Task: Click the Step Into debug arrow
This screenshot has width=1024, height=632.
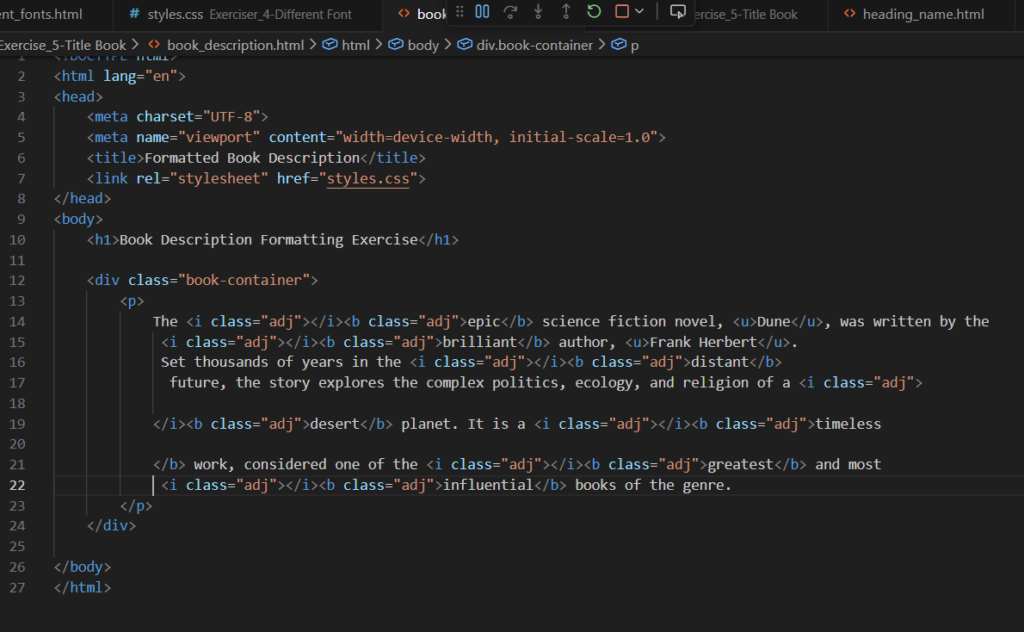Action: 538,12
